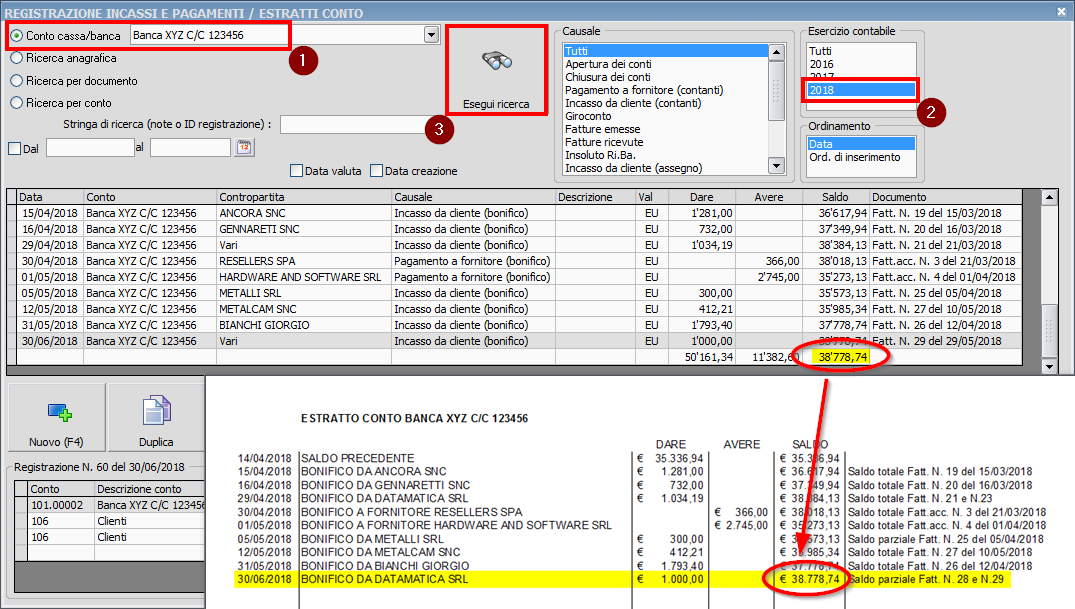The height and width of the screenshot is (609, 1075).
Task: Choose Data ordering option
Action: pyautogui.click(x=861, y=144)
